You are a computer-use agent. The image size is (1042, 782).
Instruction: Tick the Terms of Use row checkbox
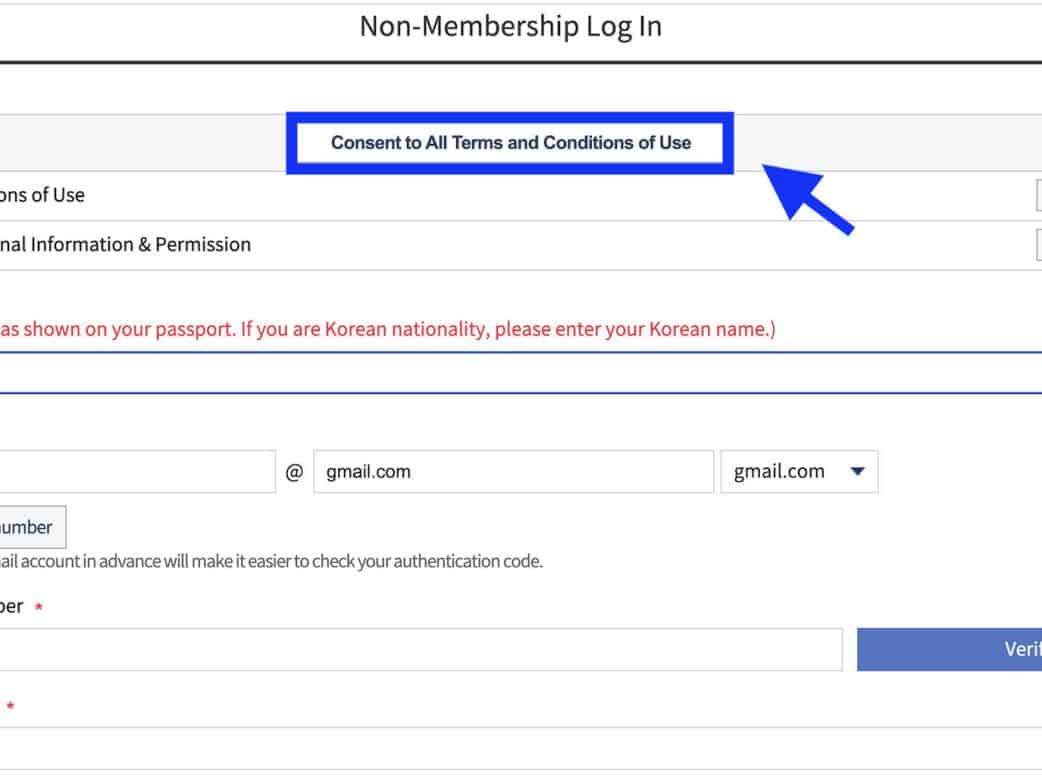click(1038, 197)
